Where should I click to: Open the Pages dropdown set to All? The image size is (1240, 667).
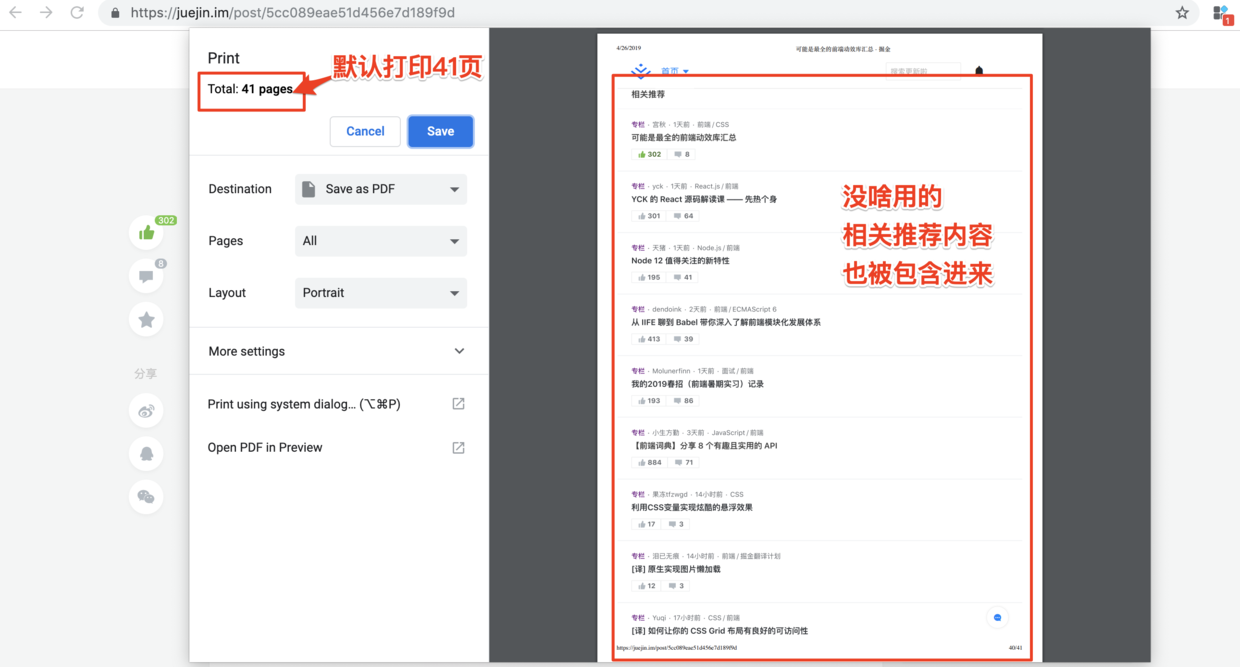(380, 241)
